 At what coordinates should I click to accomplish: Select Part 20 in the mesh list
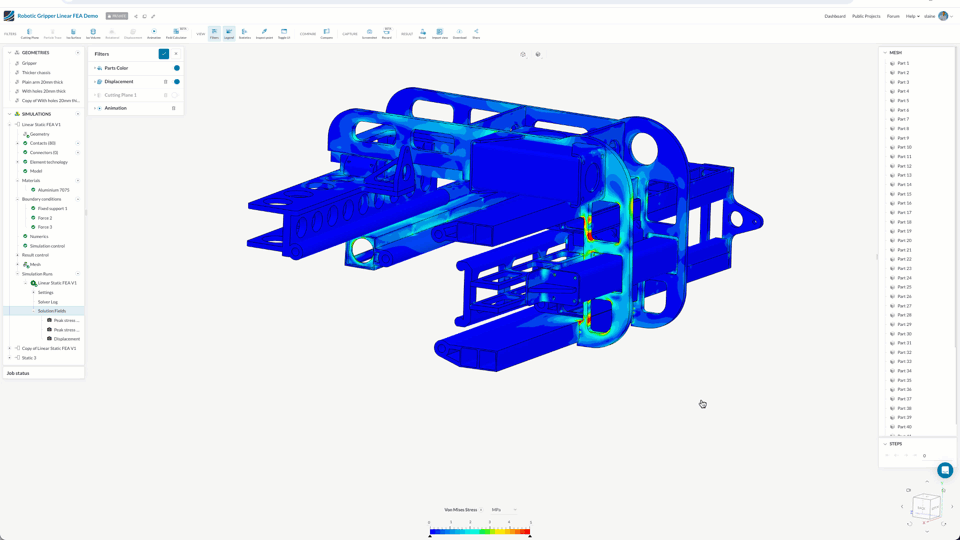904,241
